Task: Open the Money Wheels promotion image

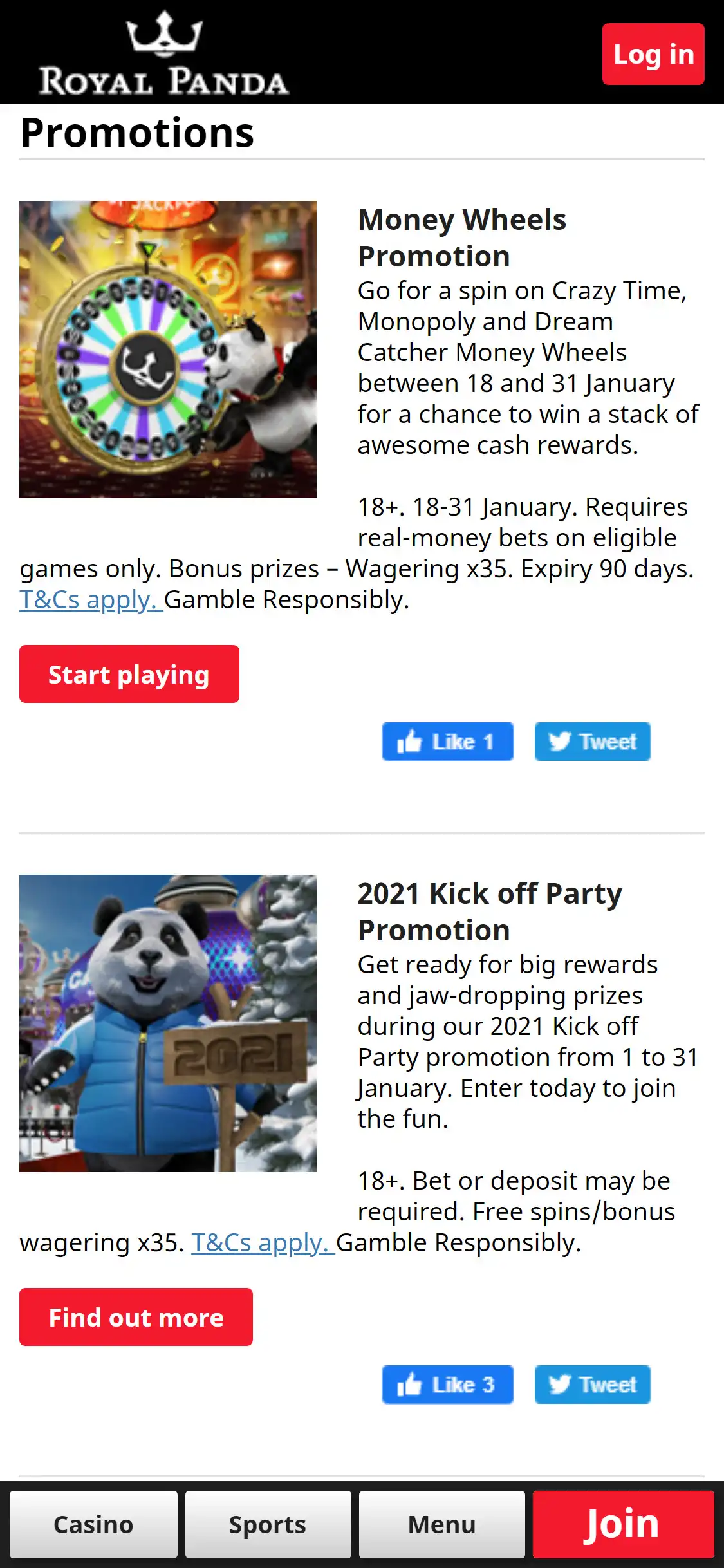Action: click(168, 350)
